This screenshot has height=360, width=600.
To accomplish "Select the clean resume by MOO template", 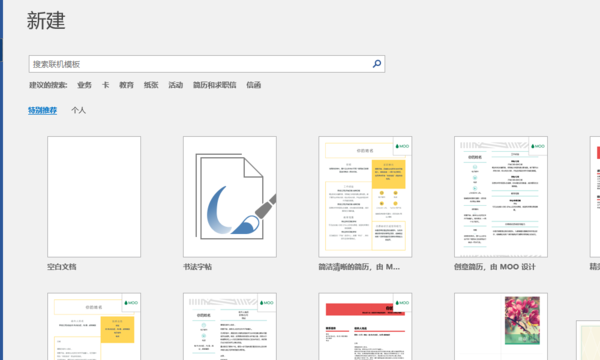I will tap(365, 197).
